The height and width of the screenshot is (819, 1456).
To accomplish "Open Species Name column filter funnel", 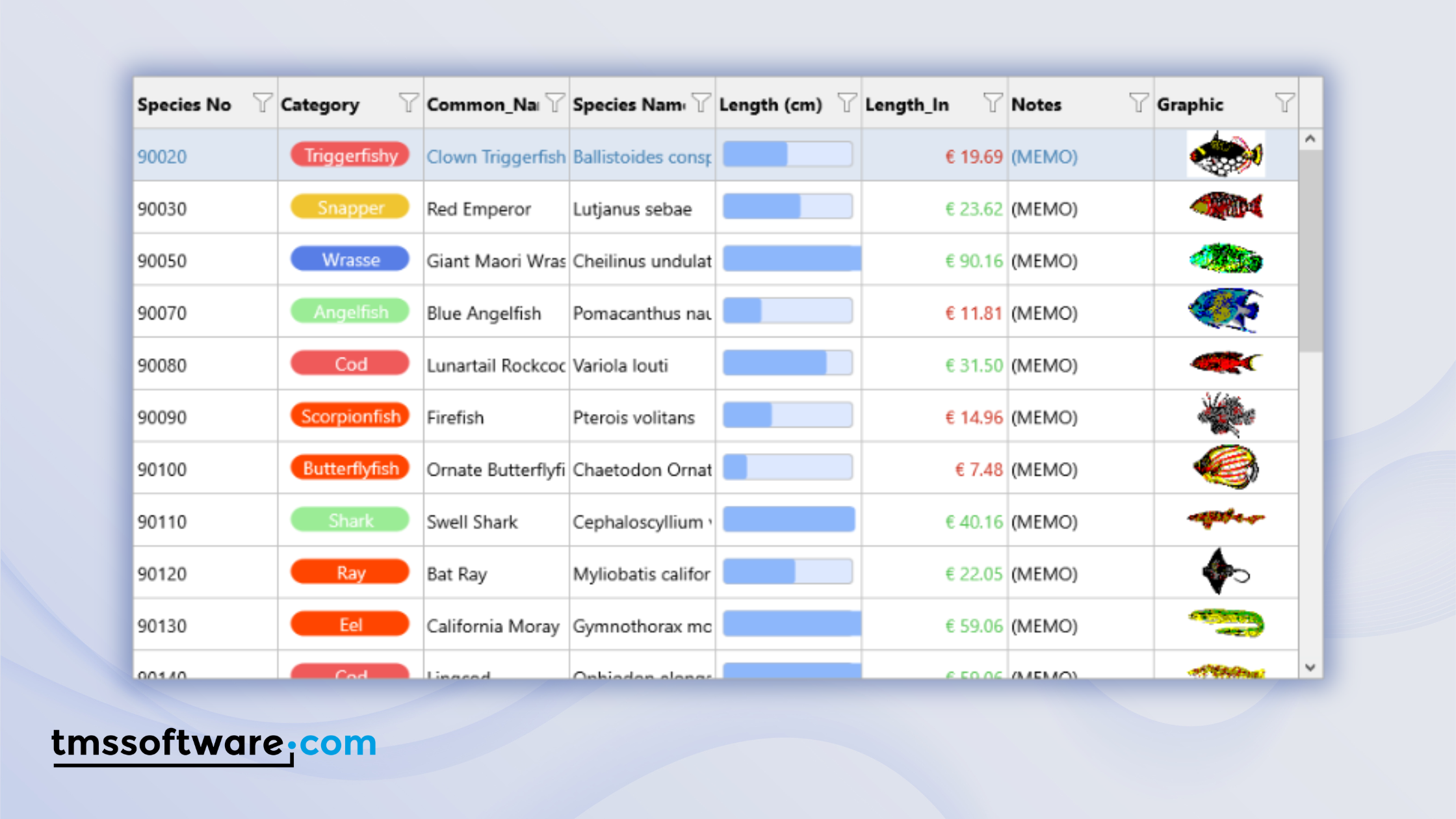I will point(701,103).
